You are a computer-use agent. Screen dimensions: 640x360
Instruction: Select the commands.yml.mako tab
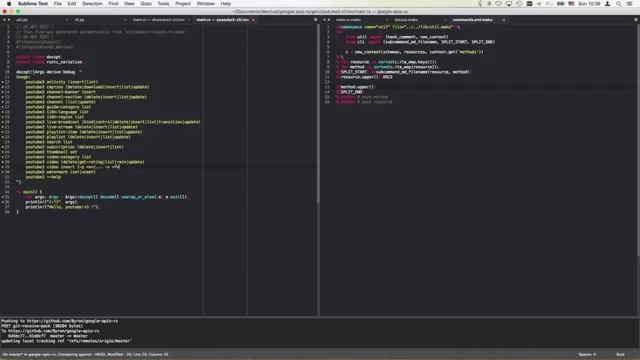pos(472,20)
